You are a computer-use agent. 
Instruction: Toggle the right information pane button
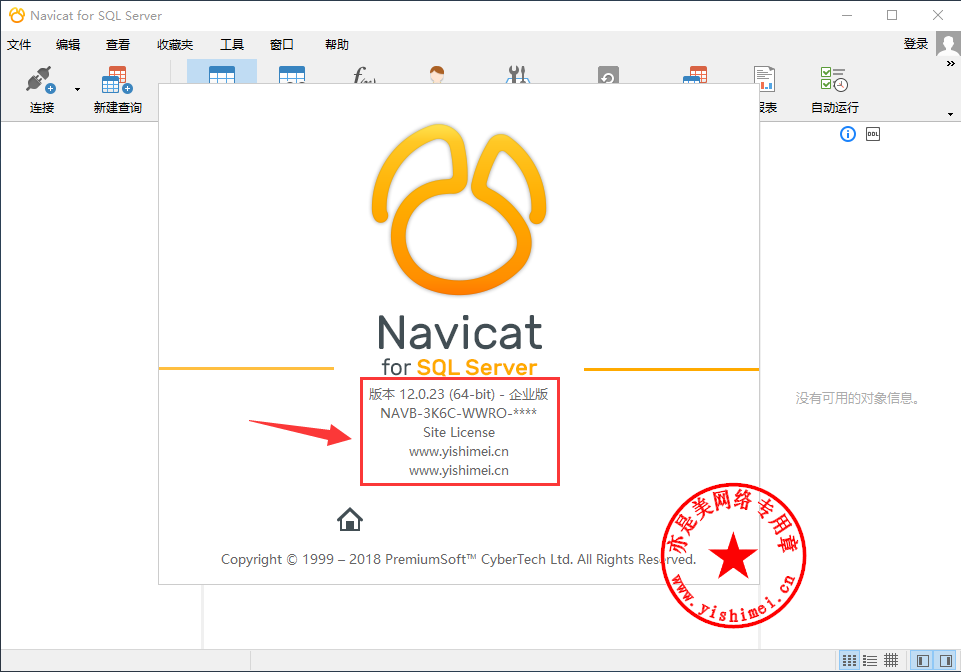point(946,660)
